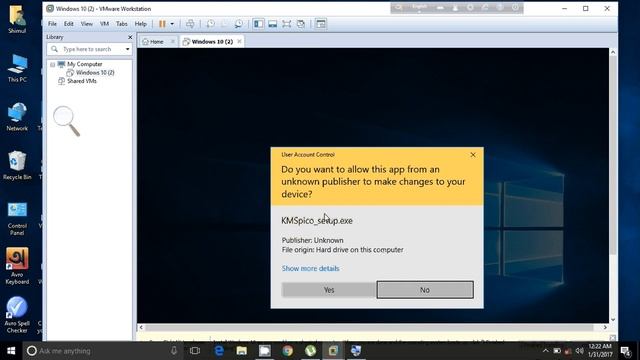Select the This PC desktop icon
The image size is (640, 360).
point(17,68)
